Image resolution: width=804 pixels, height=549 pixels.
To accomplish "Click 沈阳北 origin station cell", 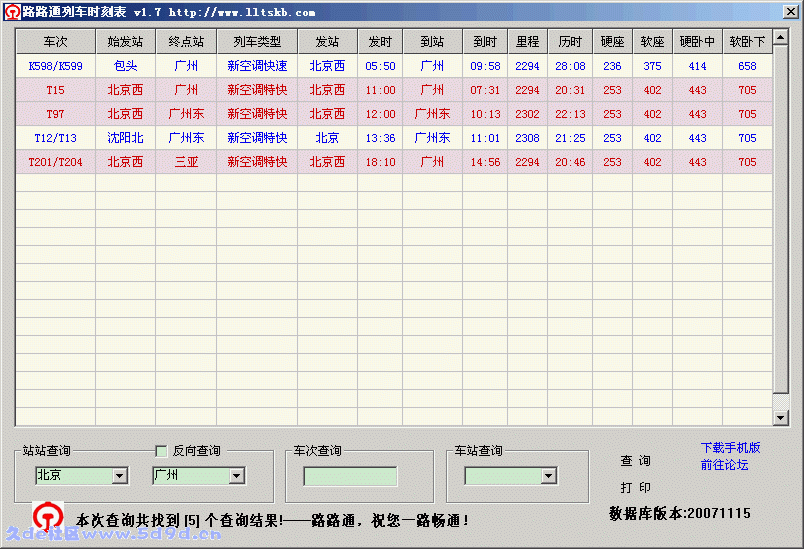I will [x=125, y=138].
